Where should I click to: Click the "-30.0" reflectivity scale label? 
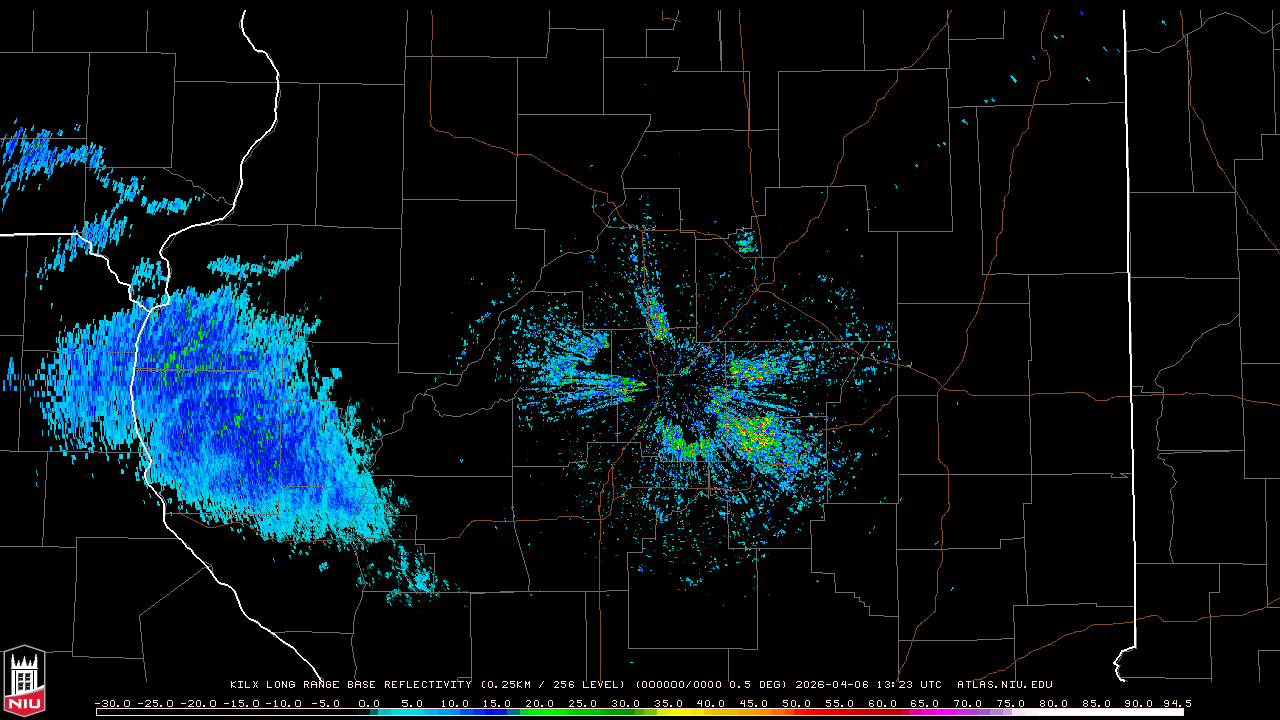pyautogui.click(x=112, y=703)
